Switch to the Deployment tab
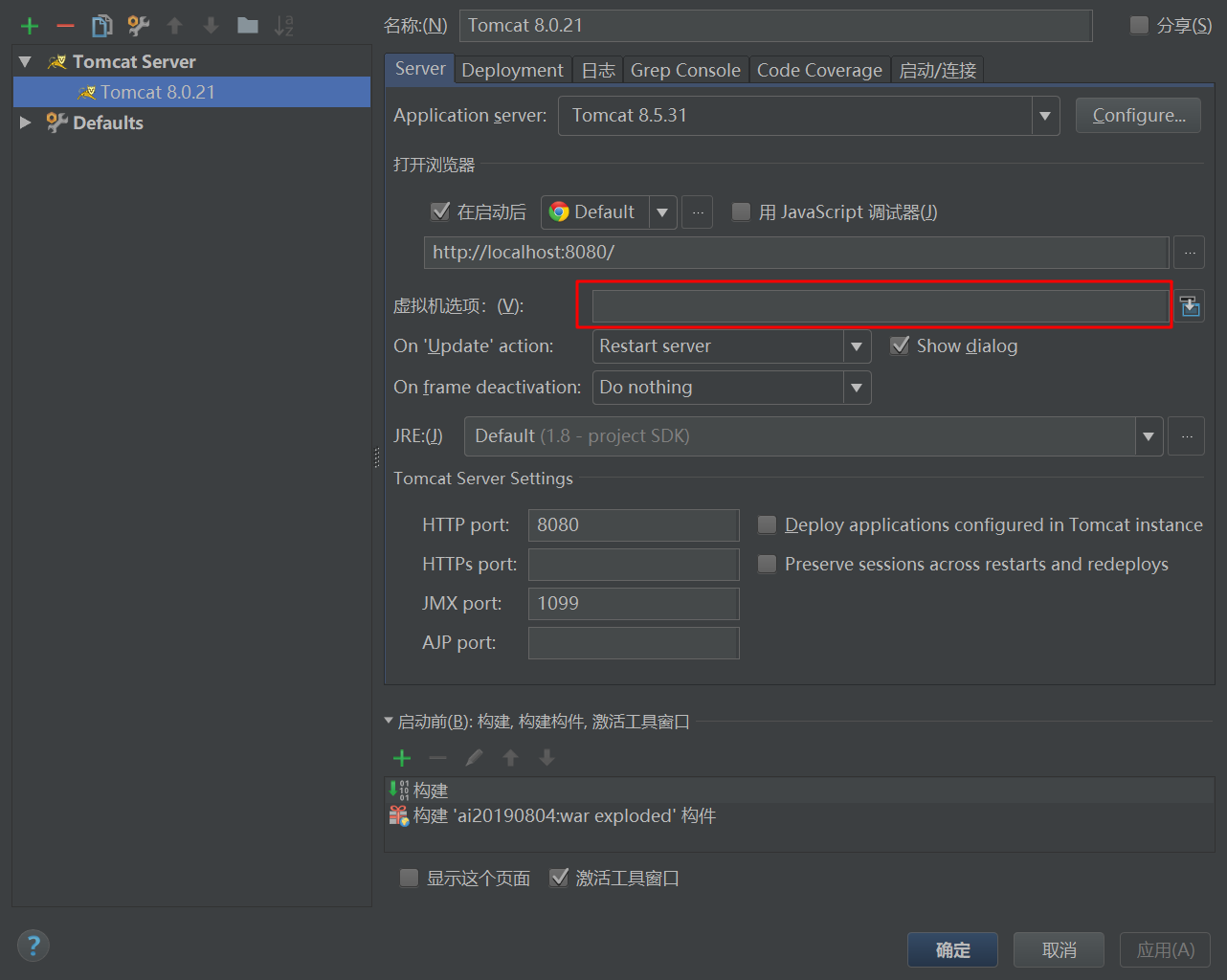 tap(512, 70)
